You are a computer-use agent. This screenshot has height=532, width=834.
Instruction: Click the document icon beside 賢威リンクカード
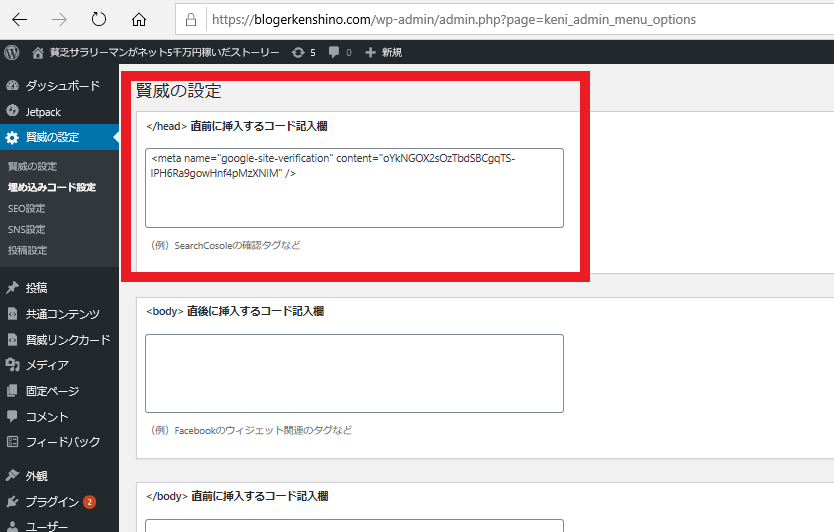(x=12, y=339)
